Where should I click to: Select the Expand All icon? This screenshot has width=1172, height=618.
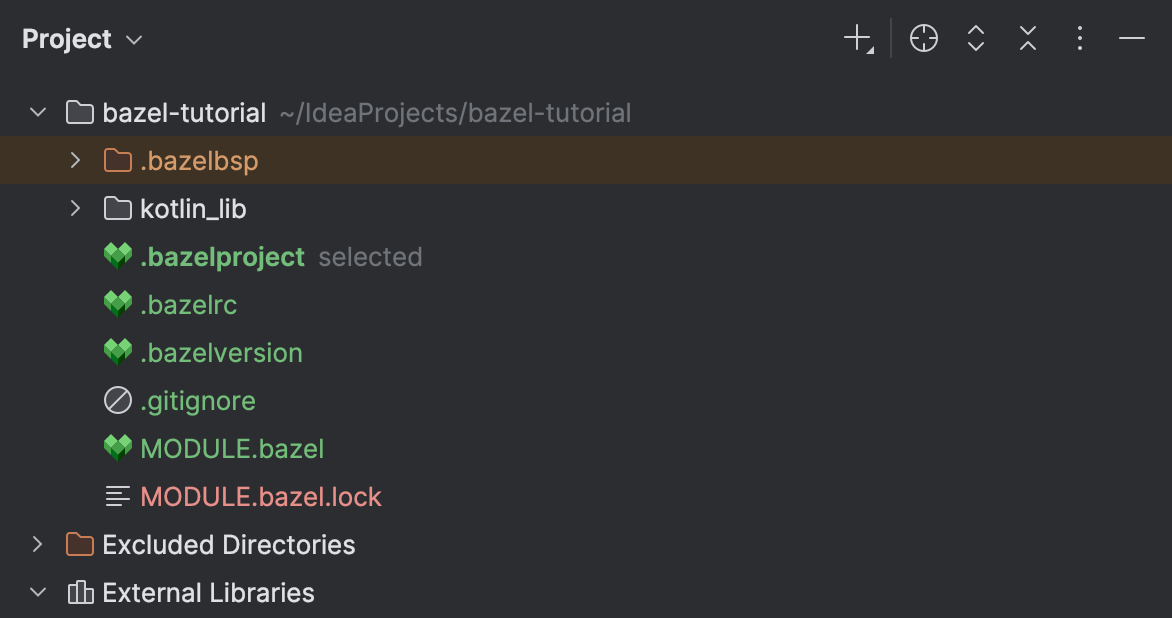pyautogui.click(x=975, y=38)
